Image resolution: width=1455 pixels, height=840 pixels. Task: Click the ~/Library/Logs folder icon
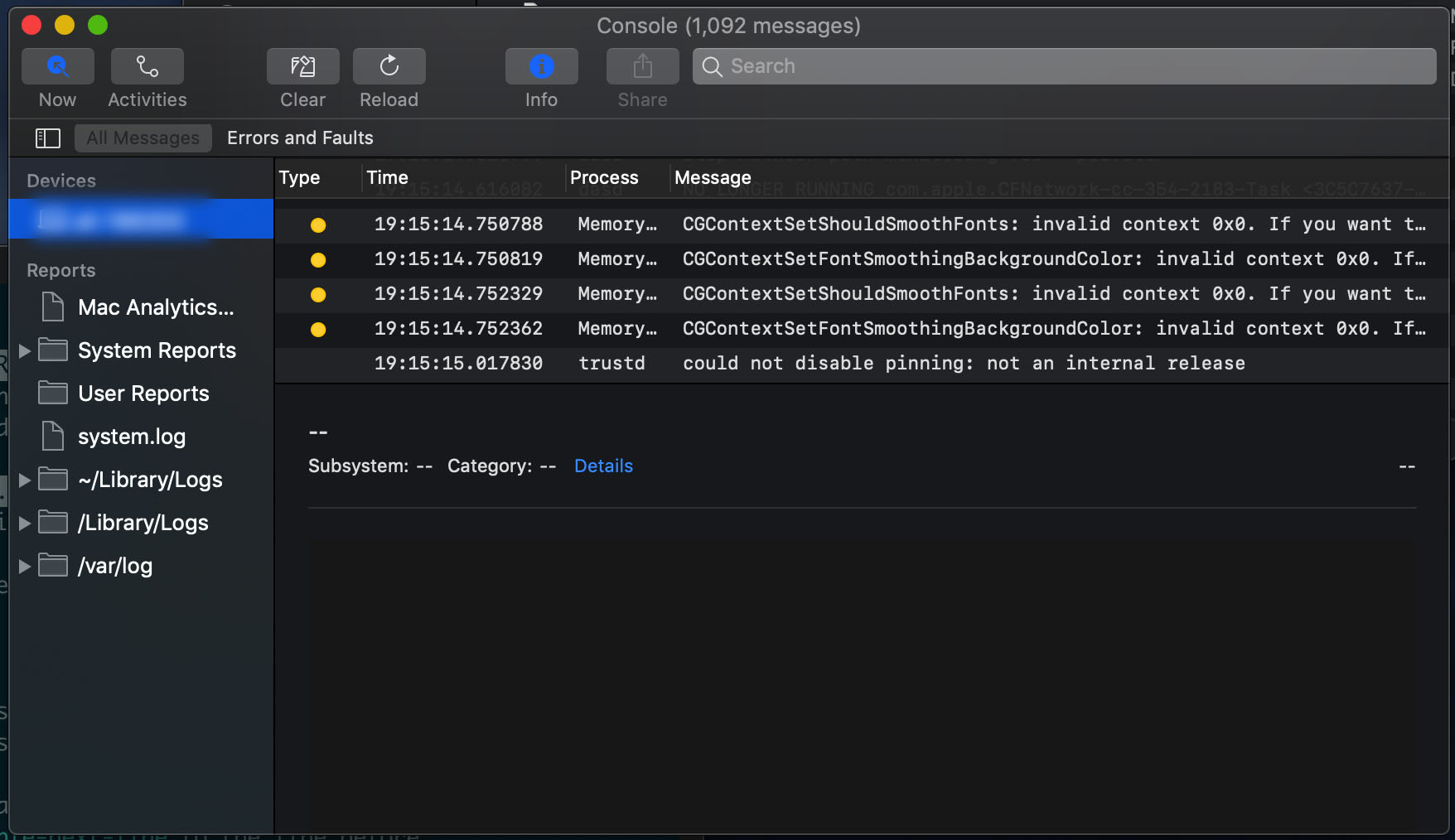(x=53, y=479)
